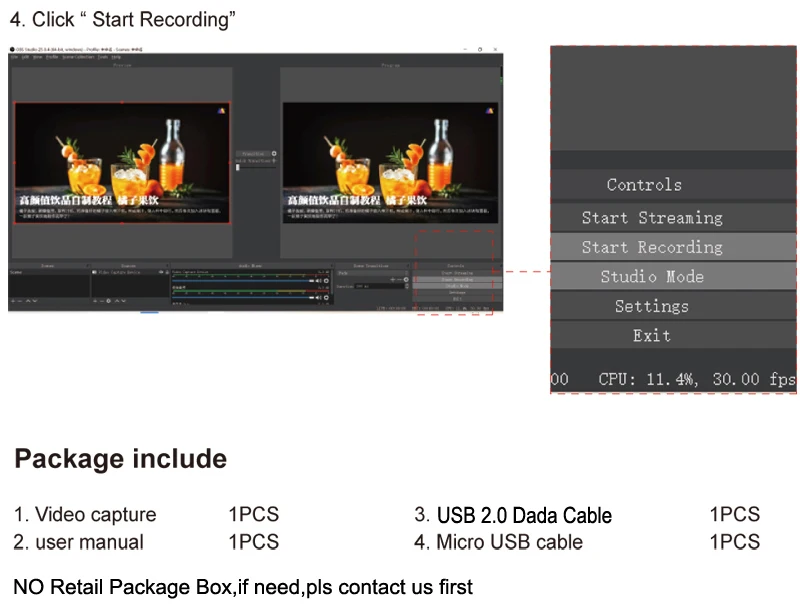Click the plus icon next to Quick Transitions
Image resolution: width=800 pixels, height=610 pixels.
pyautogui.click(x=275, y=161)
